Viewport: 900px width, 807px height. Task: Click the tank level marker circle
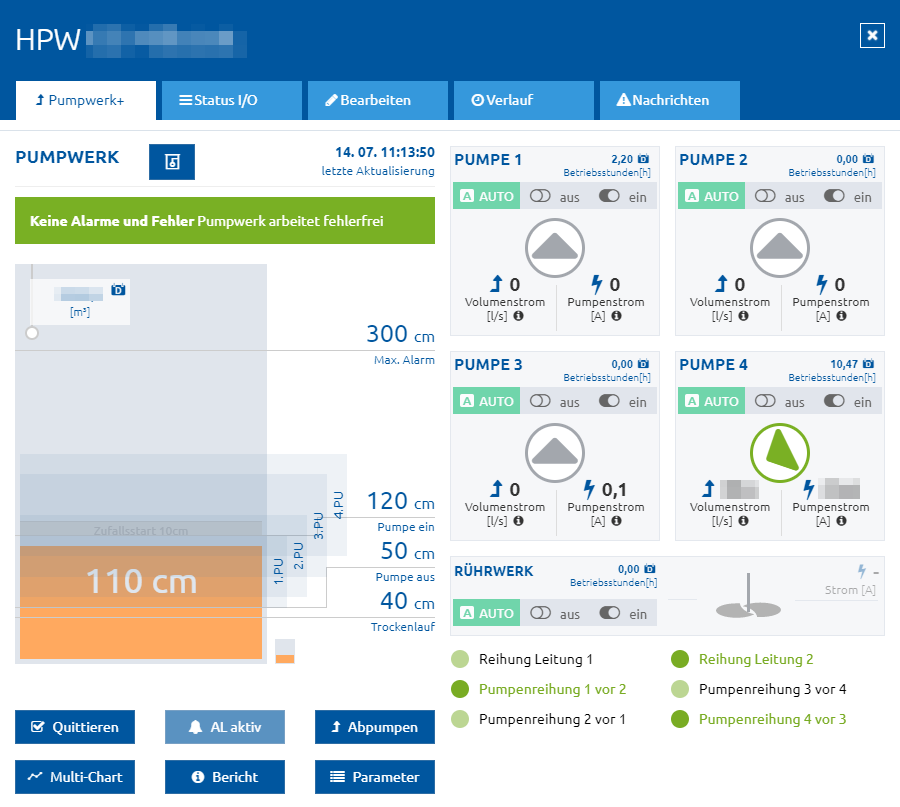[x=32, y=333]
